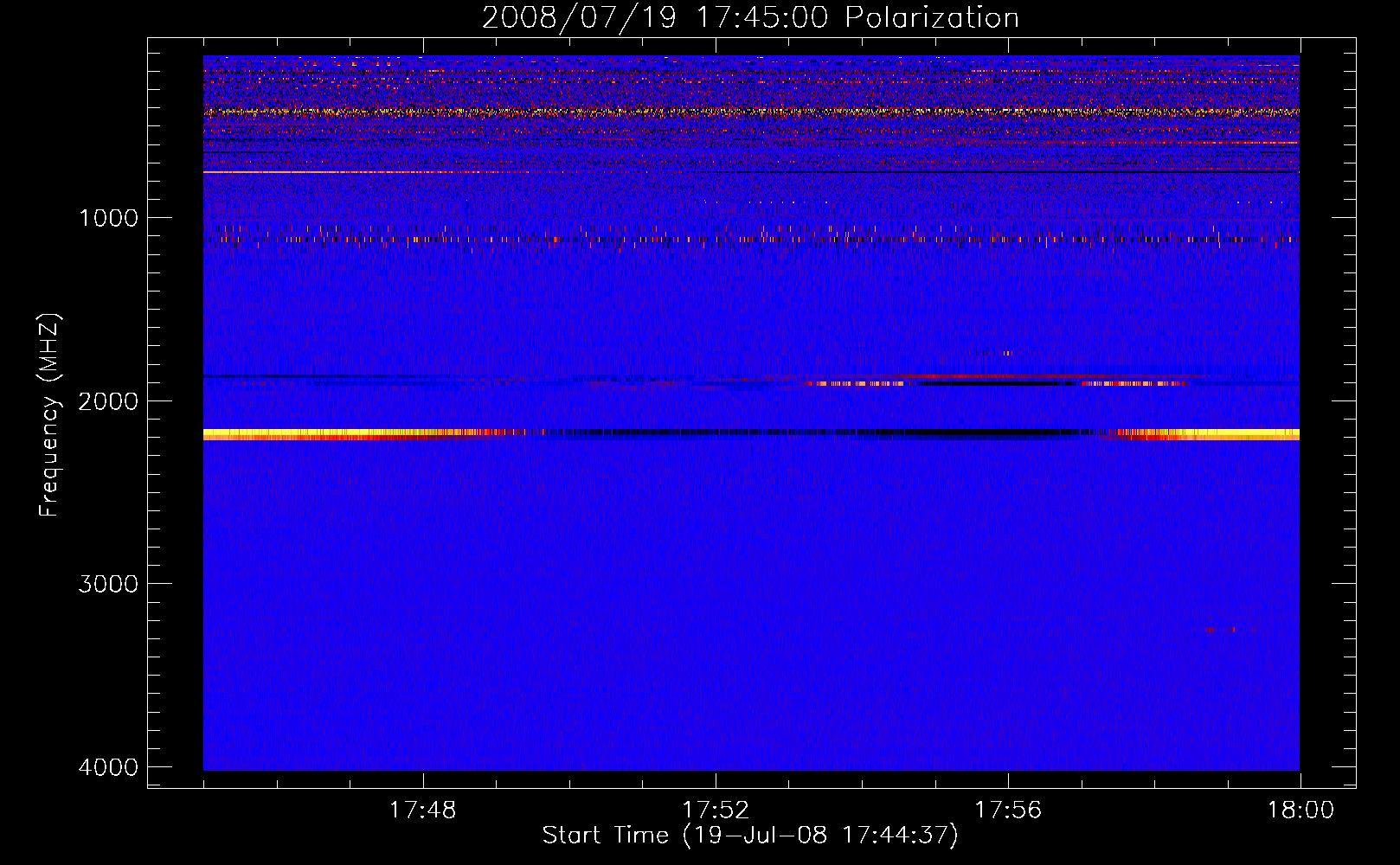
Task: Click the 17:52 time tick label
Action: pos(716,811)
